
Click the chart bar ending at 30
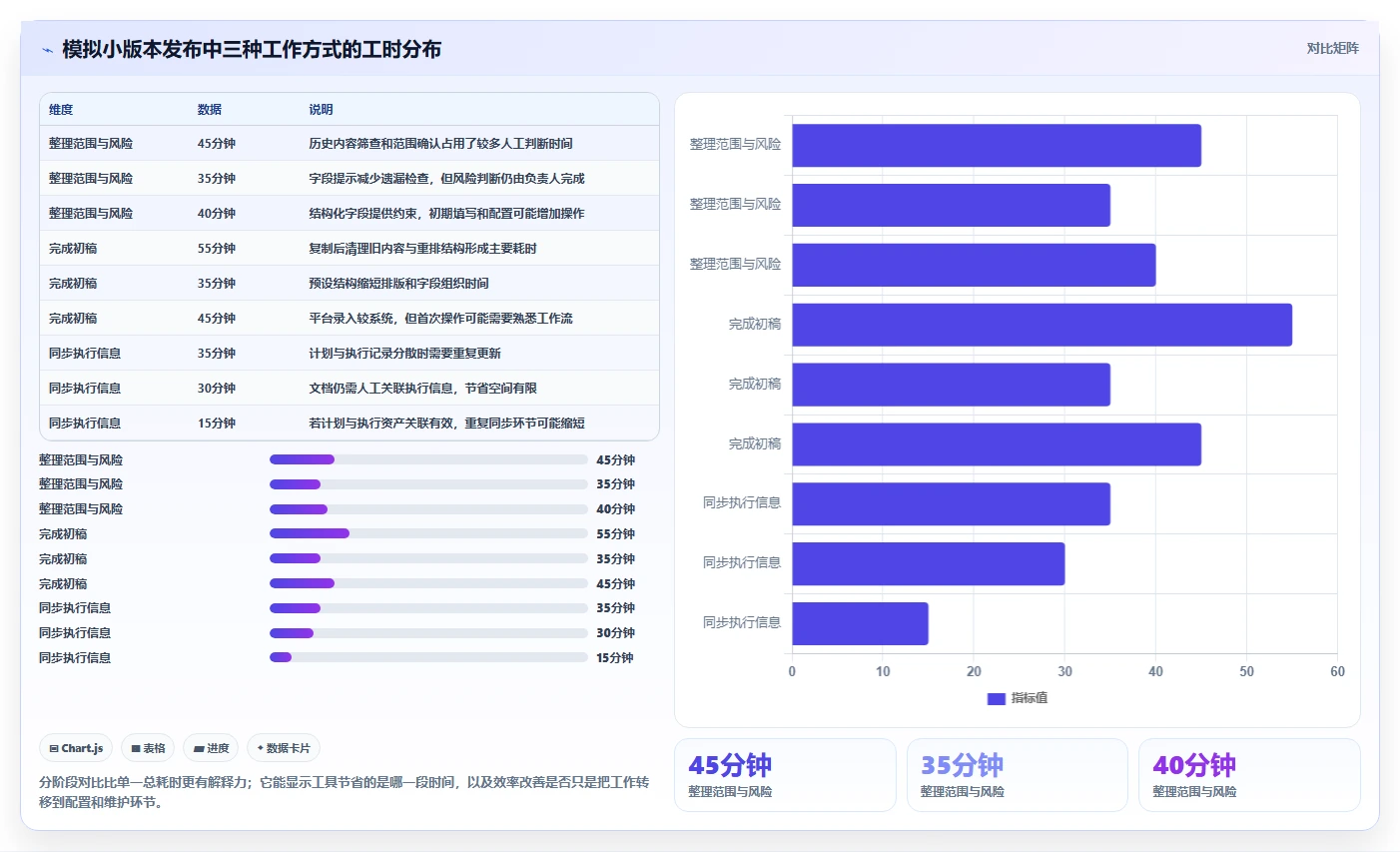coord(928,563)
